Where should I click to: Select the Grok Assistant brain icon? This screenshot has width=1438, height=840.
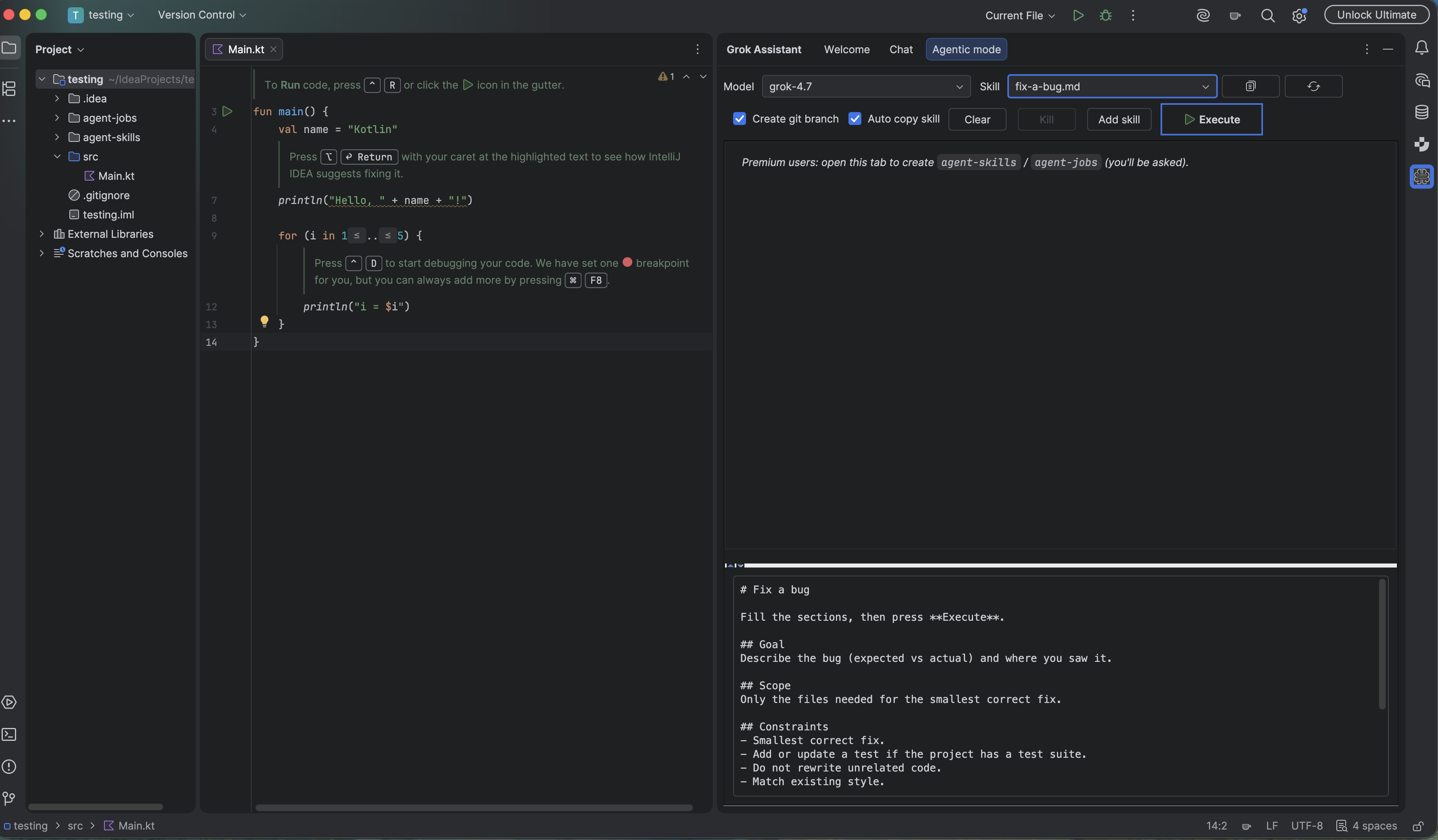[1421, 177]
